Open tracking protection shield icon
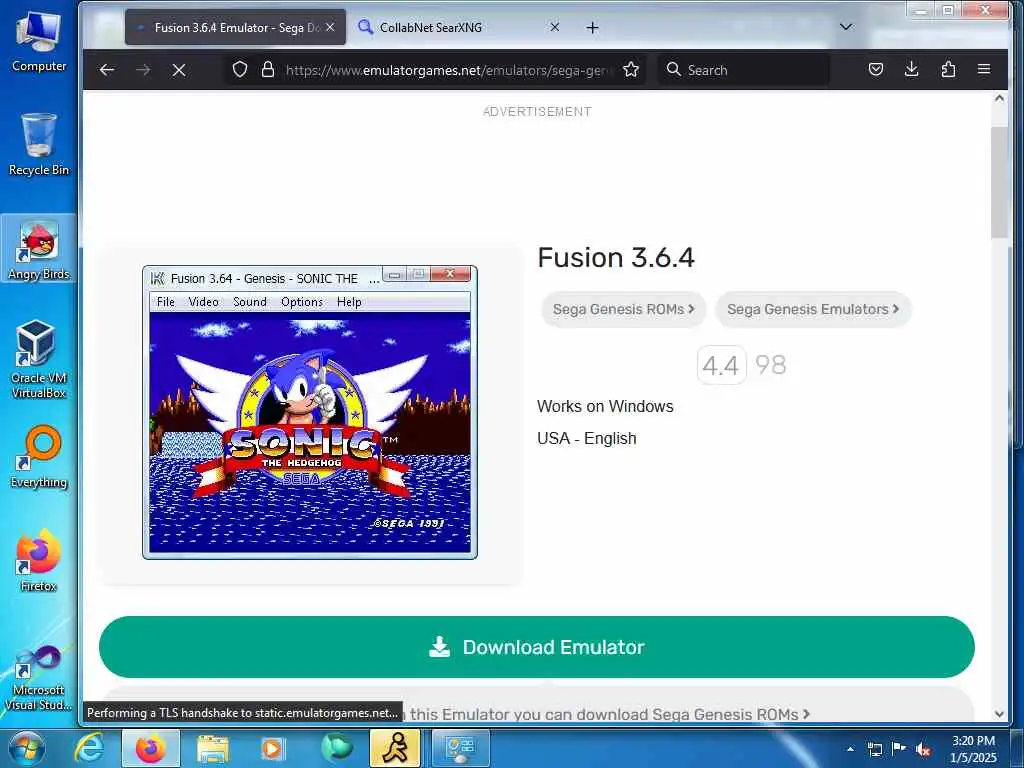 click(x=240, y=69)
